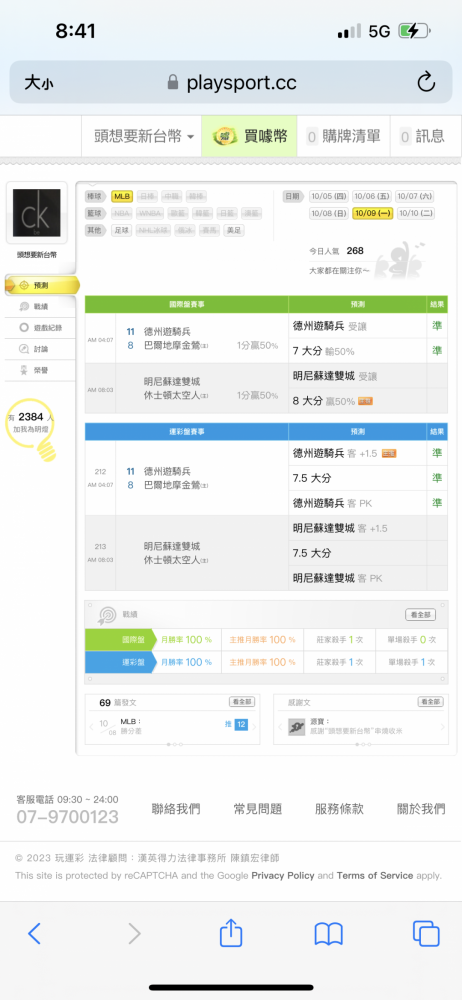Show previous thanks post with left chevron
The height and width of the screenshot is (1000, 462).
(x=279, y=726)
